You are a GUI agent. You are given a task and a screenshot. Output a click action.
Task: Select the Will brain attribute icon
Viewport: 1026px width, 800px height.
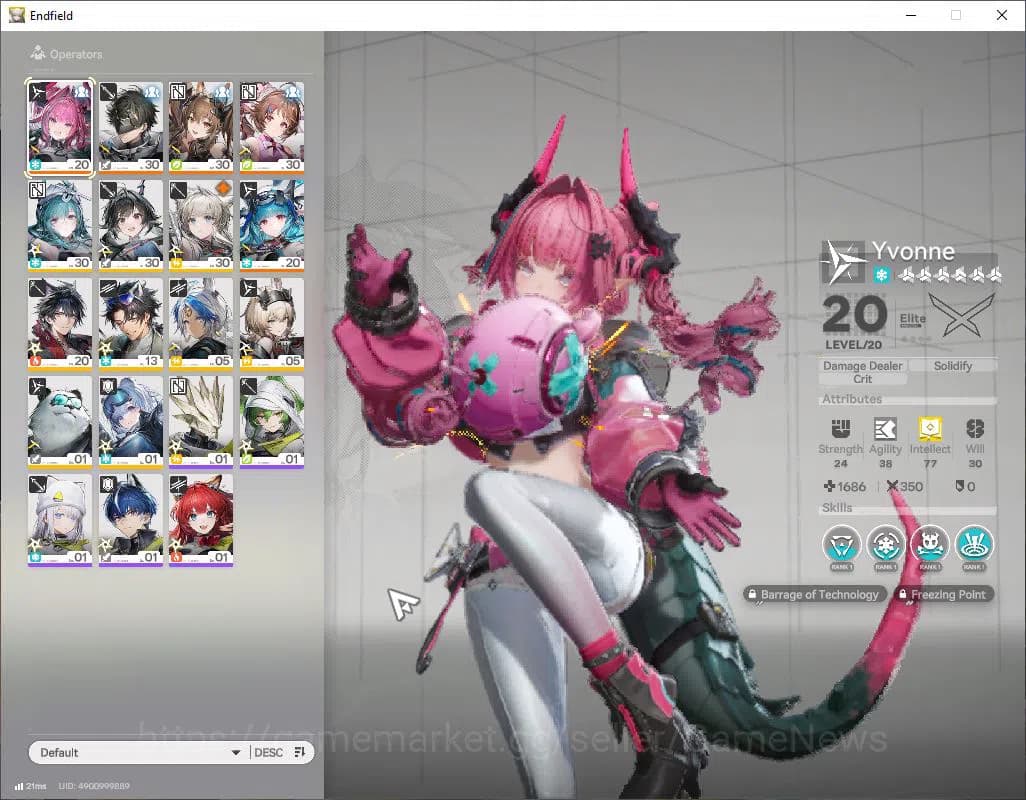[x=974, y=428]
